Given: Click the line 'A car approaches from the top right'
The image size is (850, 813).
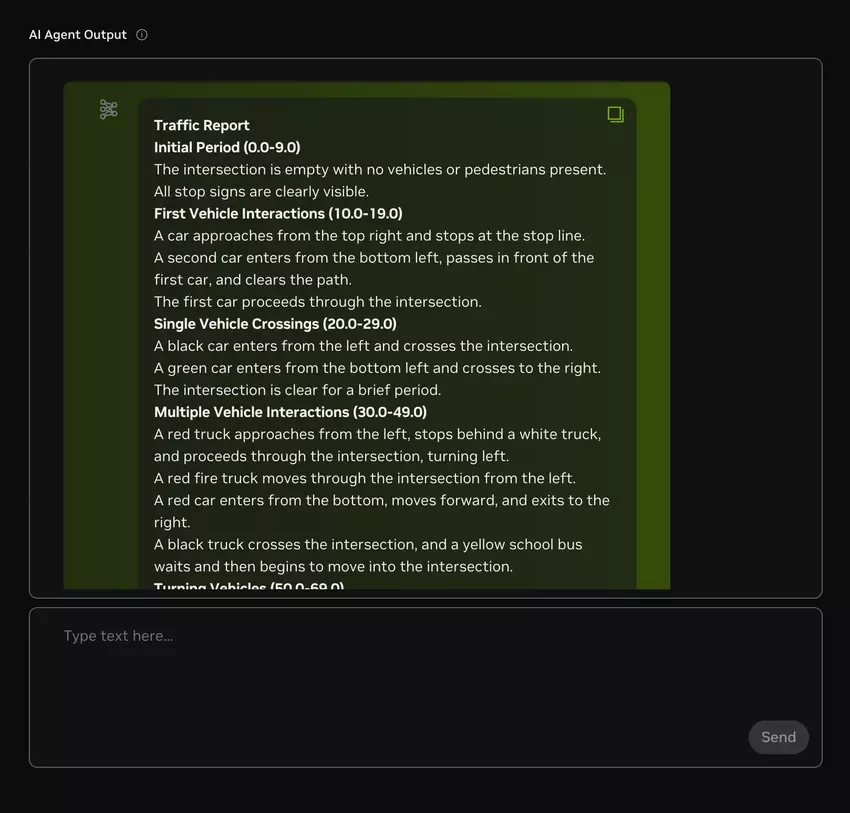Looking at the screenshot, I should coord(369,235).
